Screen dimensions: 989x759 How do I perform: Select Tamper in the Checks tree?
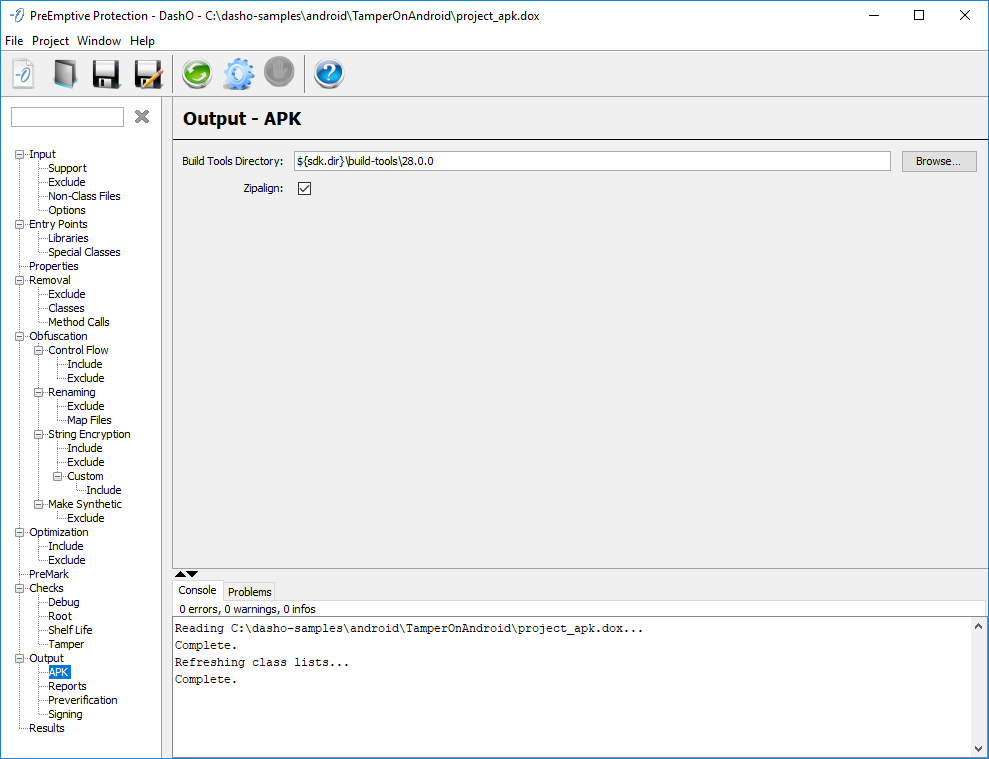66,644
